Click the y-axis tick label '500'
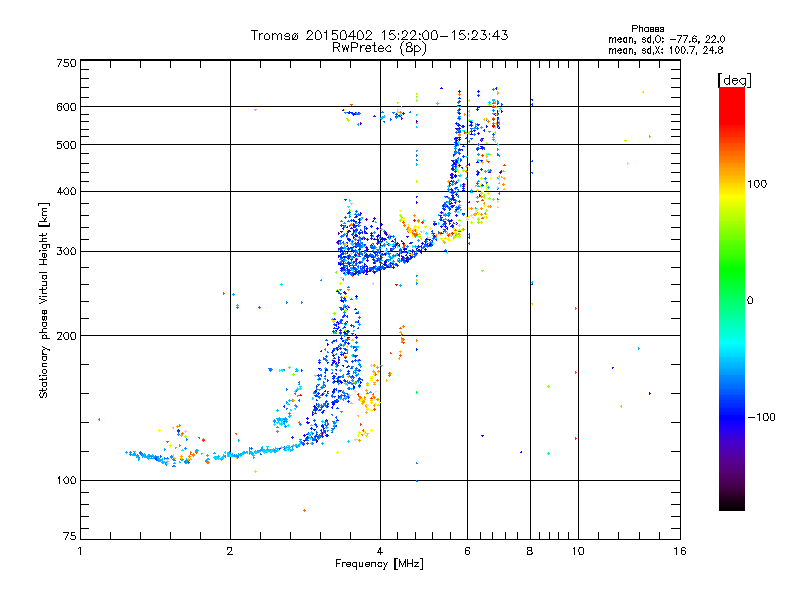Screen dimensions: 800x600 point(67,145)
